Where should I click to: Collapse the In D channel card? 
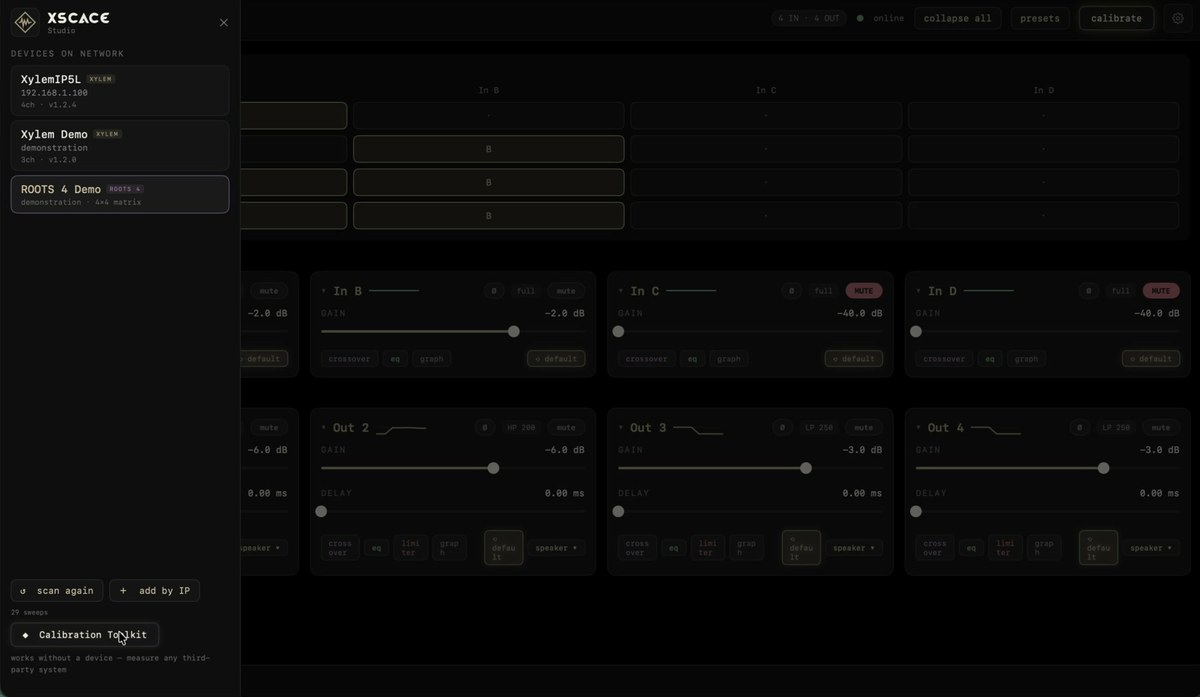coord(919,291)
